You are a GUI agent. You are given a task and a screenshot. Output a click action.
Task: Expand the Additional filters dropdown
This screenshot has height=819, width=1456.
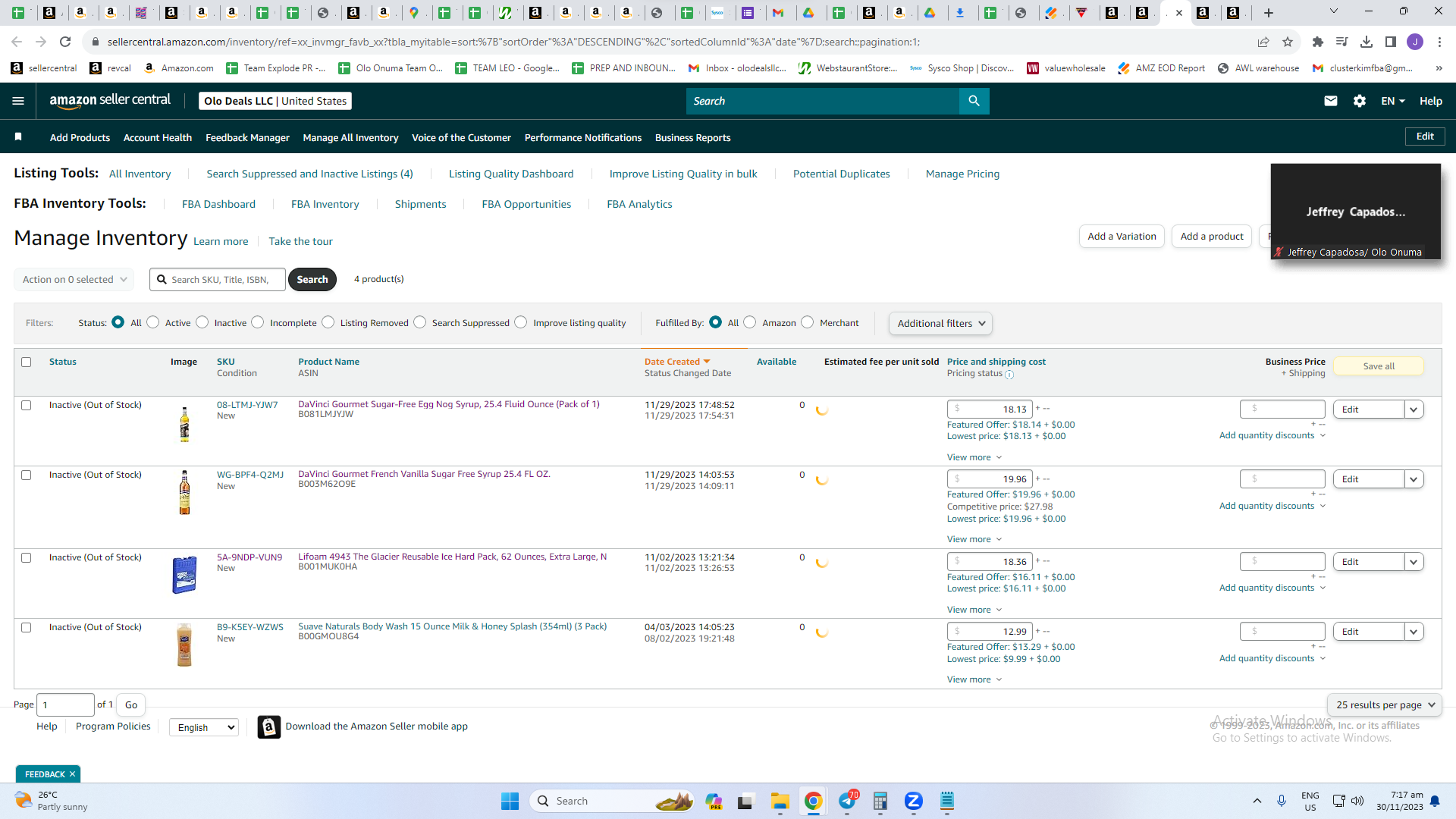click(940, 323)
